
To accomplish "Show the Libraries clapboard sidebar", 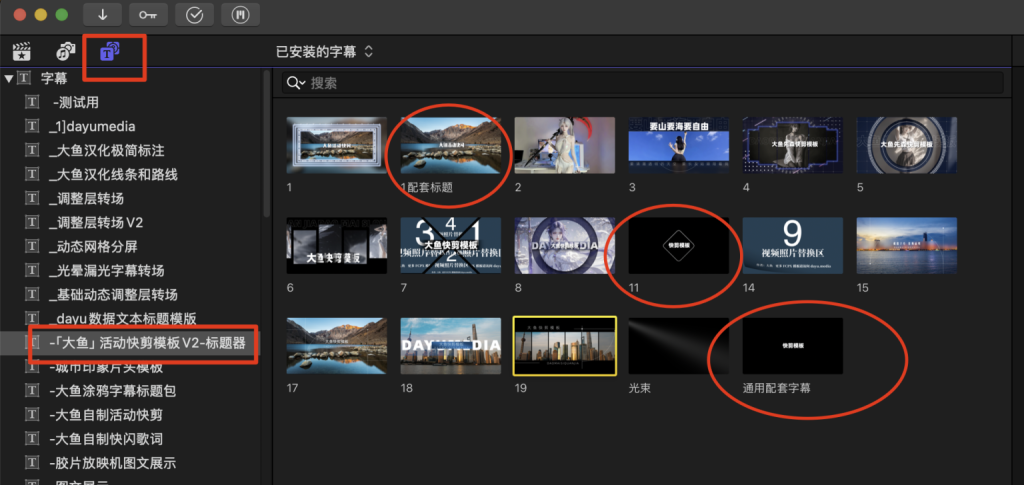I will [x=22, y=51].
